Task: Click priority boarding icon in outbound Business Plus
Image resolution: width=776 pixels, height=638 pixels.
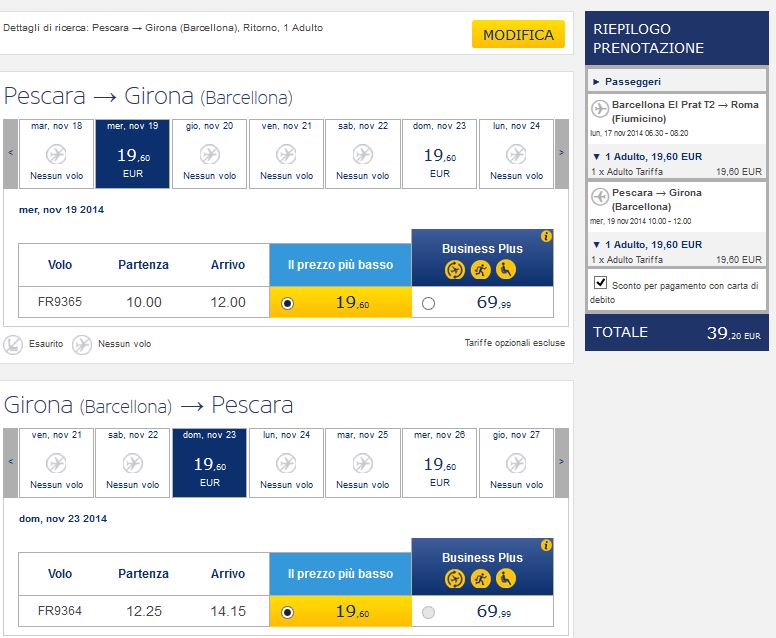Action: pos(482,269)
